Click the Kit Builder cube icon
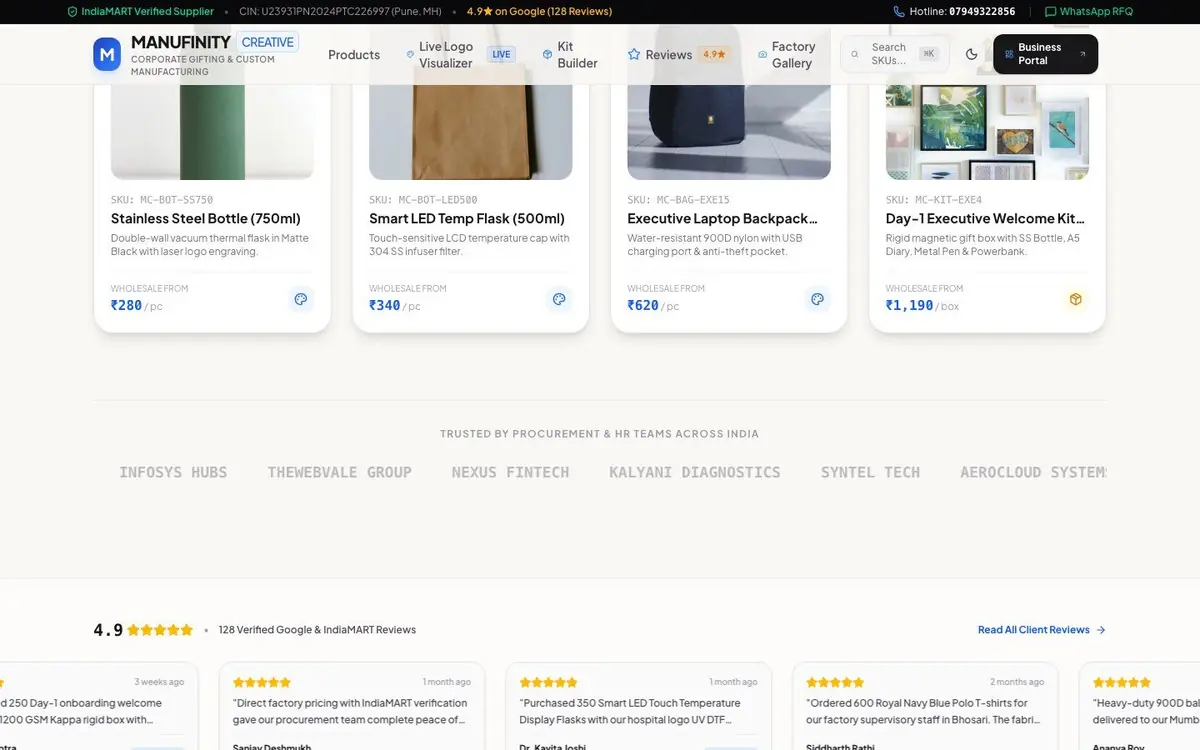The image size is (1200, 750). pyautogui.click(x=547, y=55)
